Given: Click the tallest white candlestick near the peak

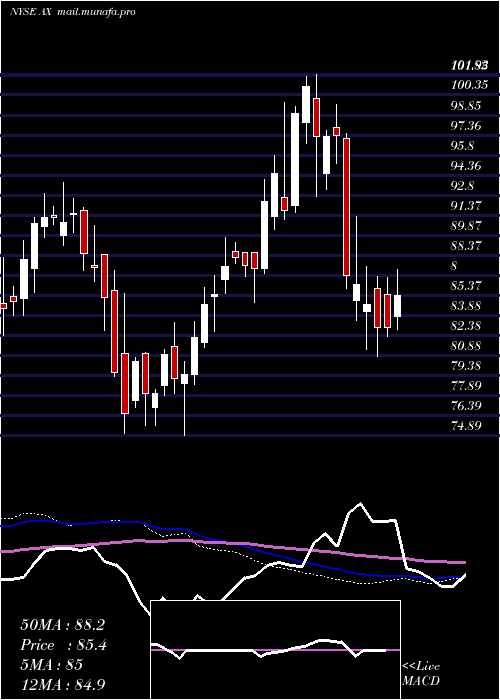Looking at the screenshot, I should pos(295,159).
